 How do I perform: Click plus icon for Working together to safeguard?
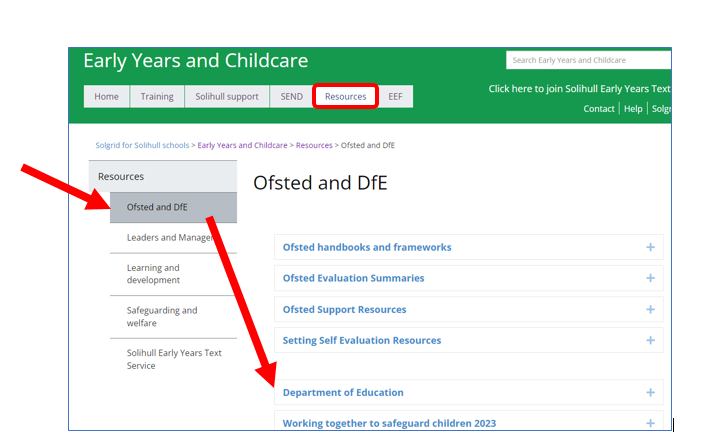pos(650,423)
